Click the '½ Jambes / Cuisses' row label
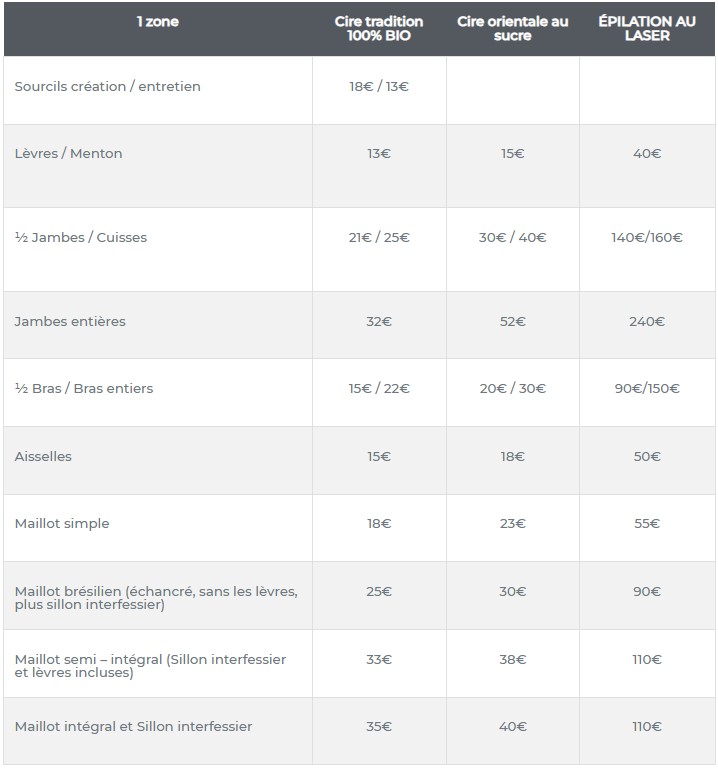The image size is (718, 769). pos(81,238)
